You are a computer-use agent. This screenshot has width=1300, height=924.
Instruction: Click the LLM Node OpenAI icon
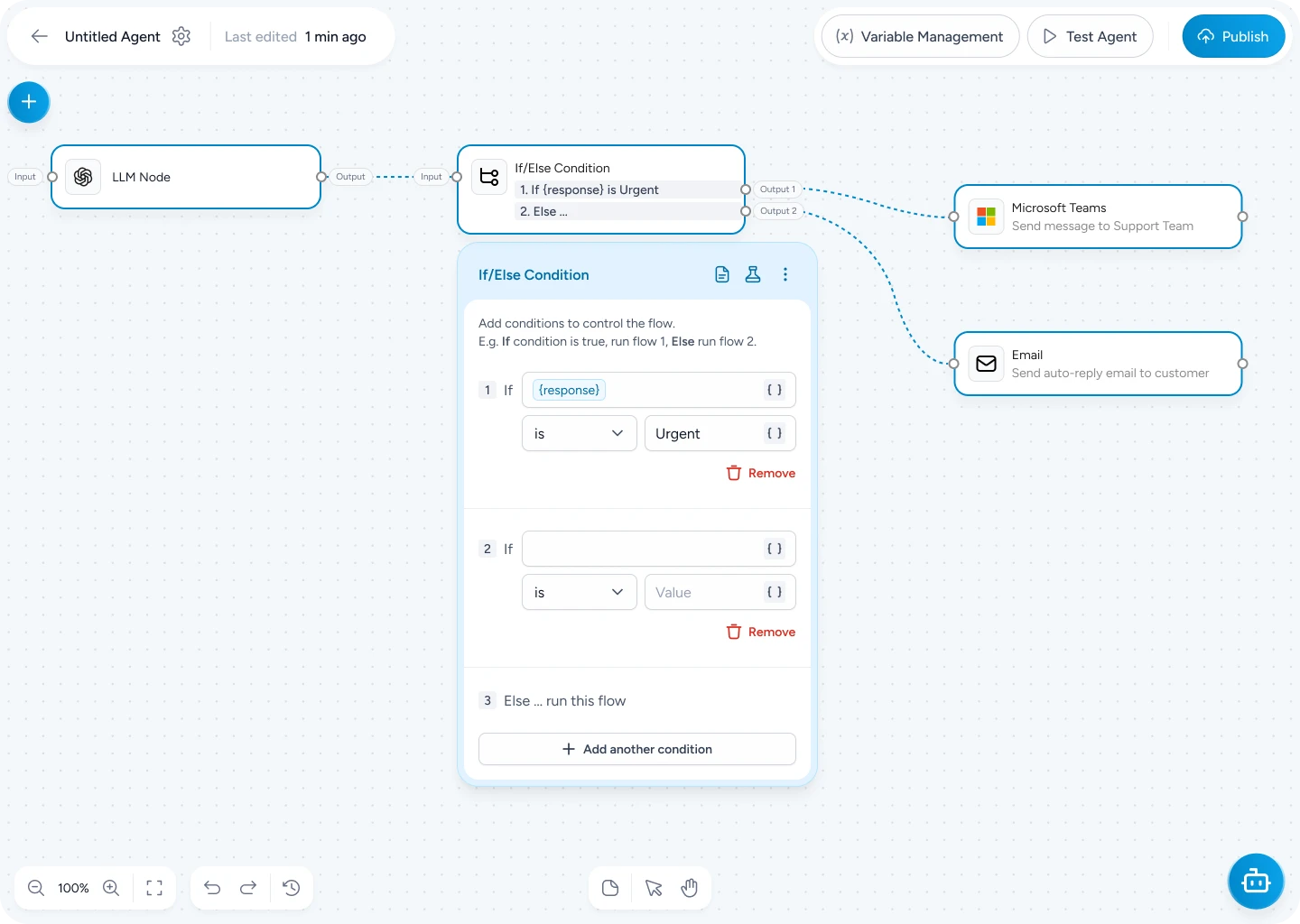coord(83,177)
